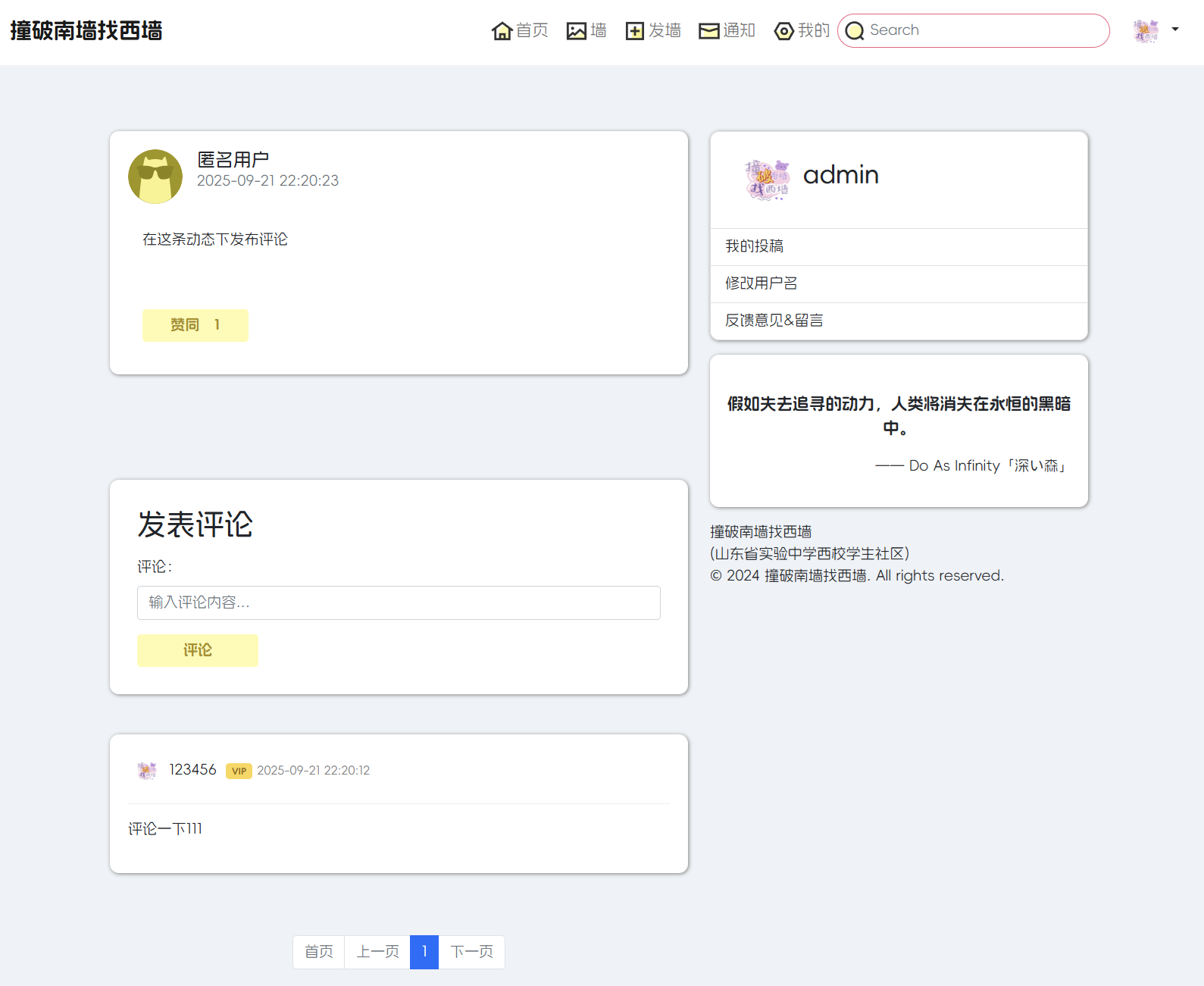Screen dimensions: 1204x986
Task: Click the wall picture icon
Action: coord(577,31)
